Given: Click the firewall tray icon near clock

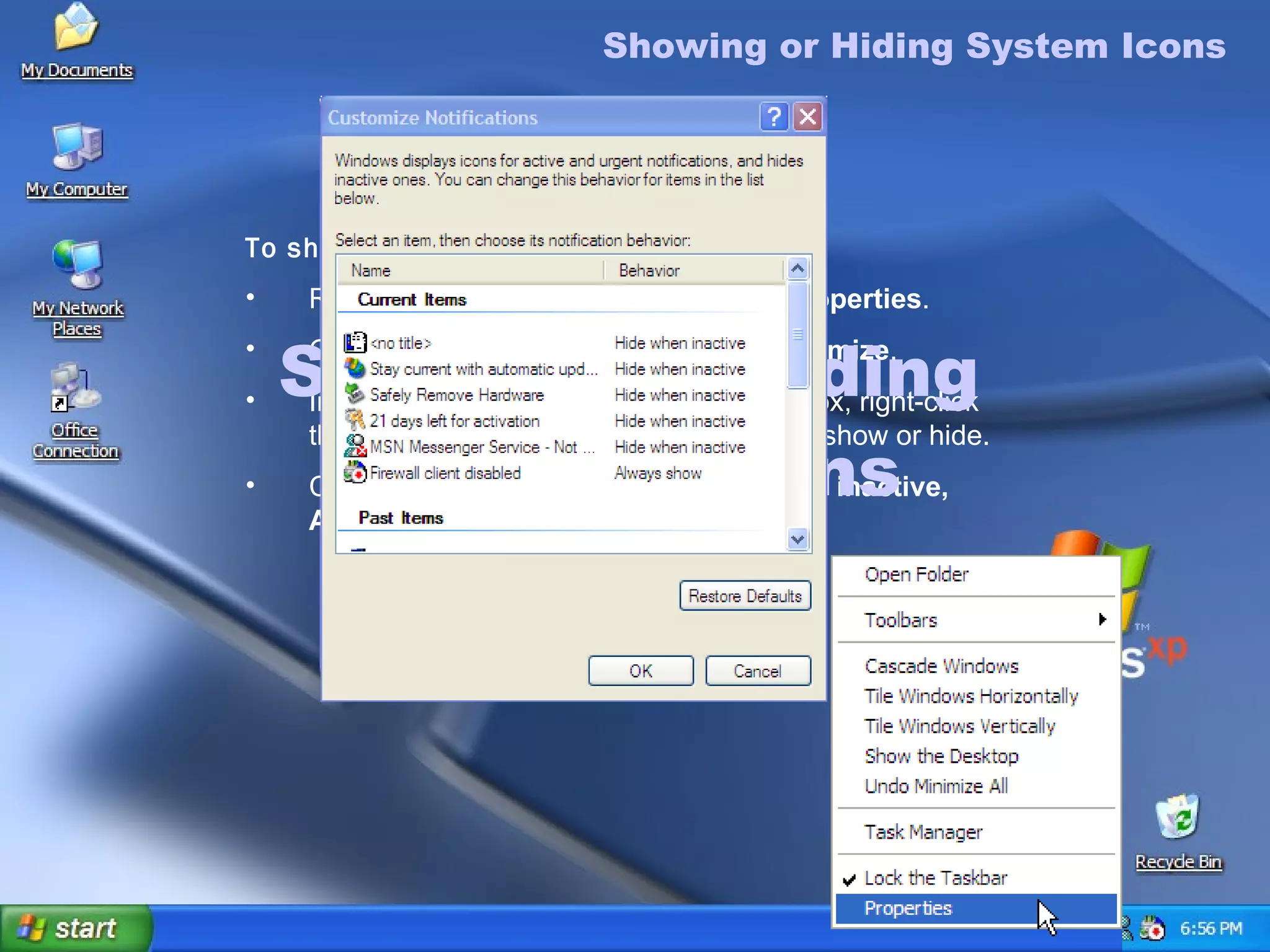Looking at the screenshot, I should point(1152,928).
